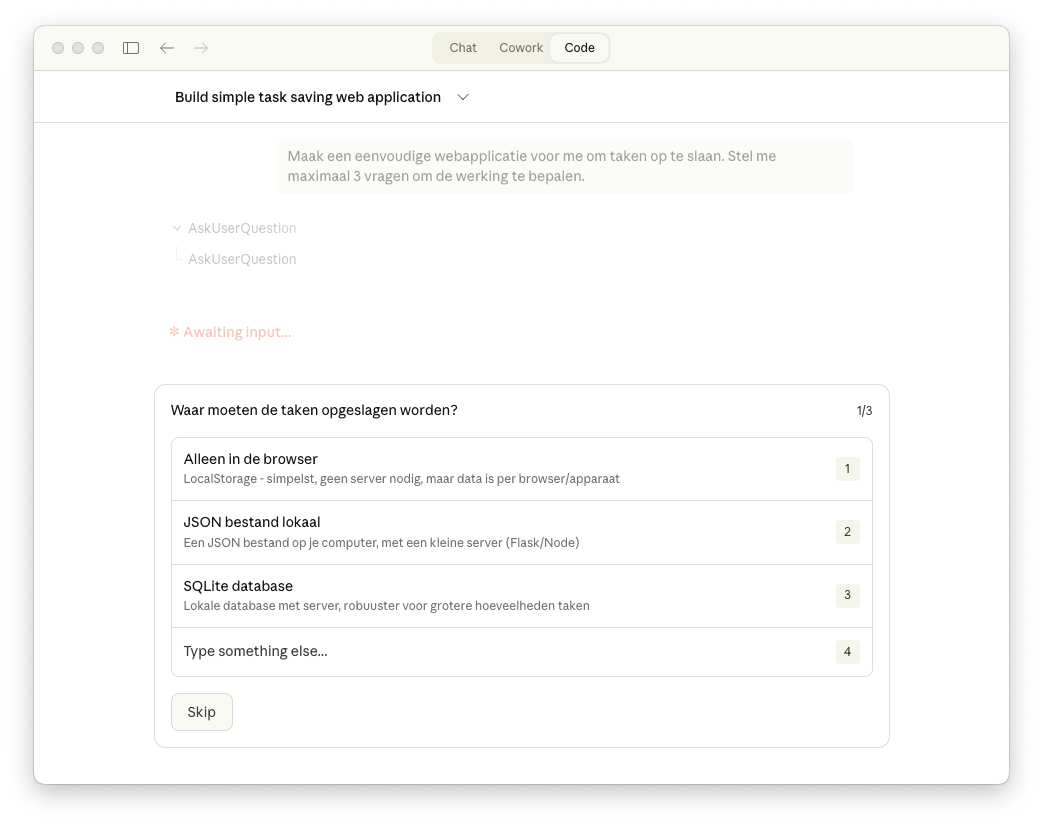This screenshot has width=1043, height=826.
Task: Expand the nested AskUserQuestion item
Action: coord(242,259)
